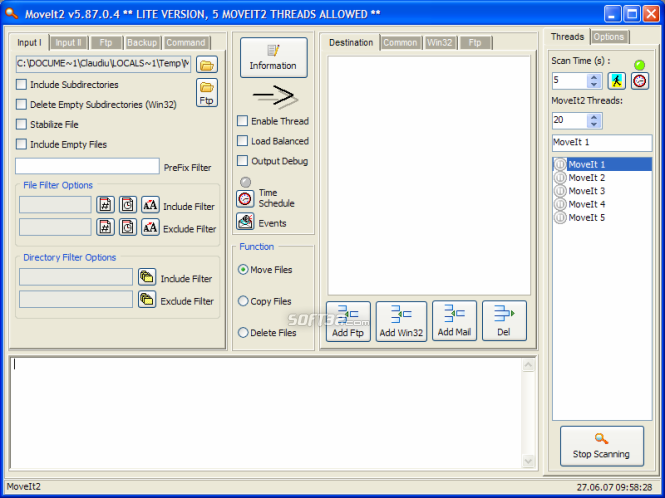Check the Stabilize File option

(x=21, y=124)
